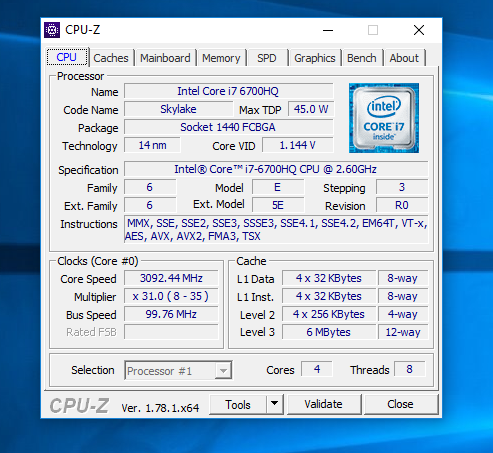The height and width of the screenshot is (453, 493).
Task: Click the empty Rated FSB field
Action: click(171, 332)
